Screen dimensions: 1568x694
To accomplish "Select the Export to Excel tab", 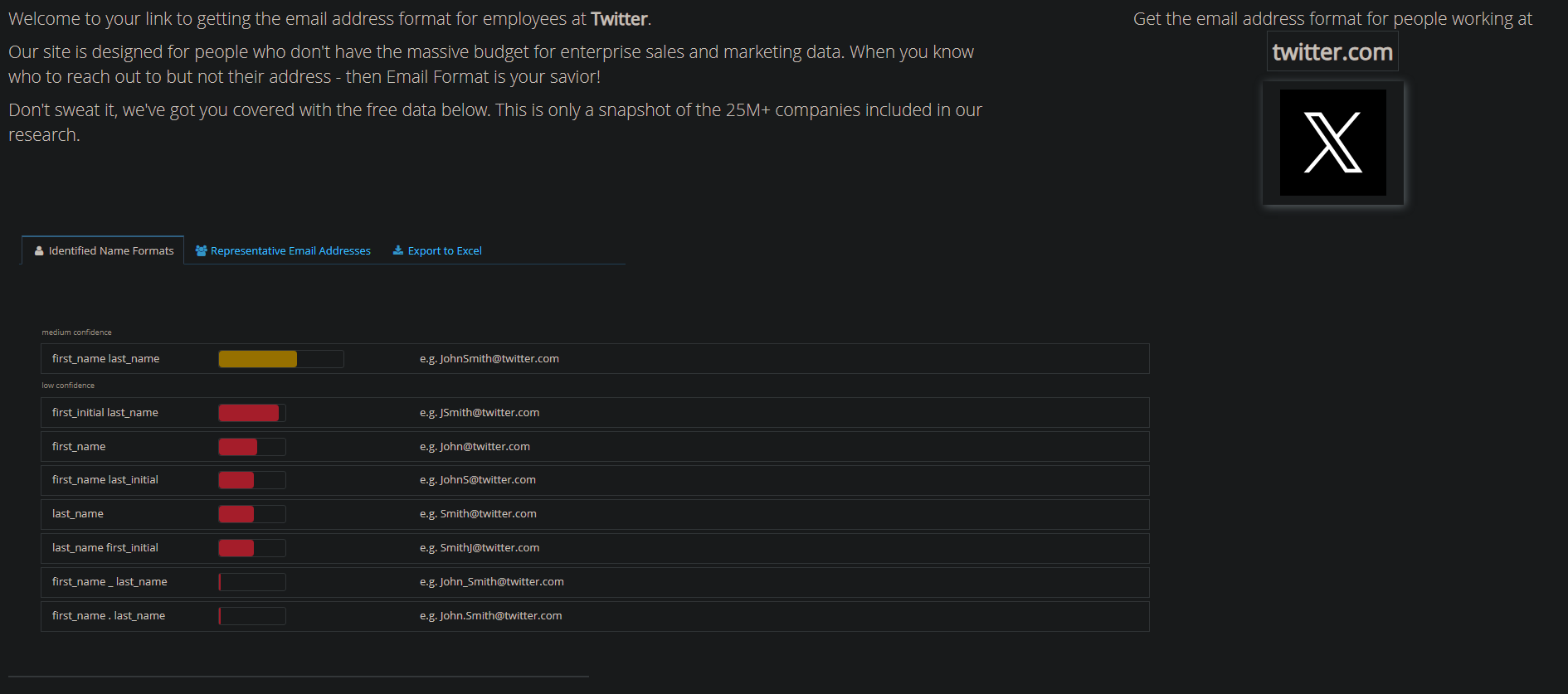I will [x=445, y=250].
